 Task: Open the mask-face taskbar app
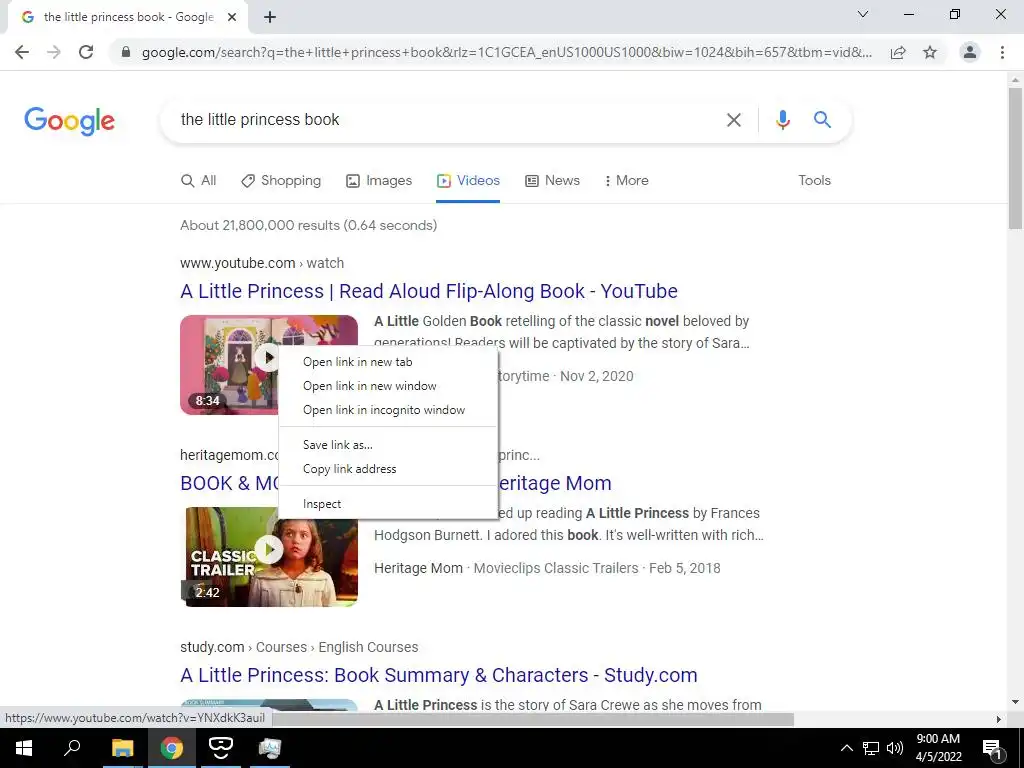point(221,748)
